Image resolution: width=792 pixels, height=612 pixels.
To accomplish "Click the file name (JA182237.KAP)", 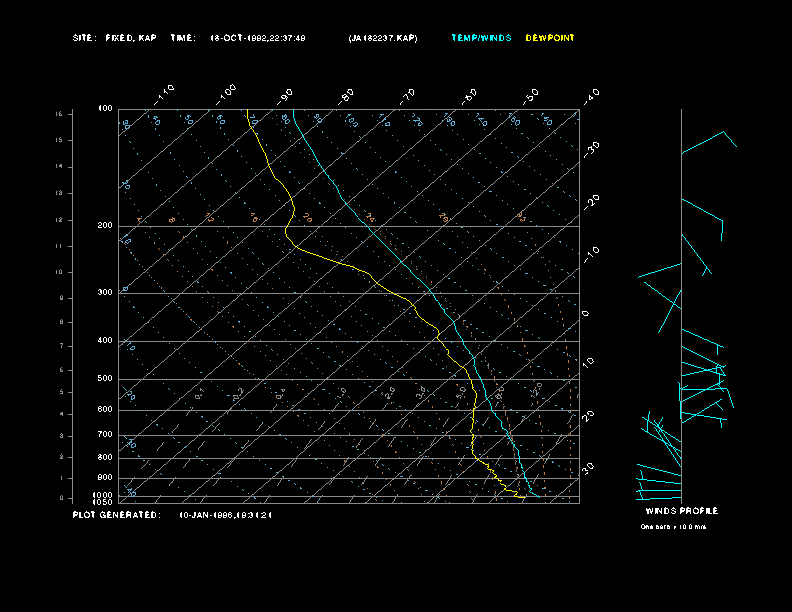I will pos(383,38).
